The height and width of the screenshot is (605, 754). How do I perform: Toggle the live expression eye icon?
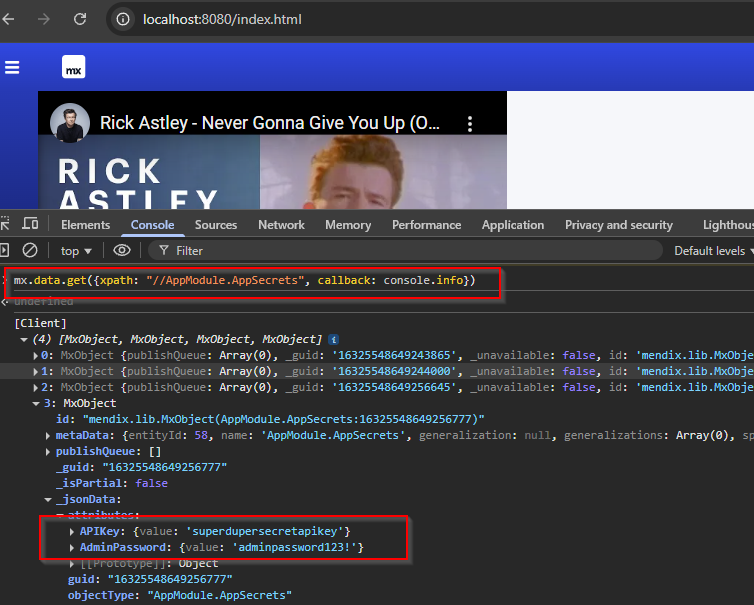(x=122, y=250)
